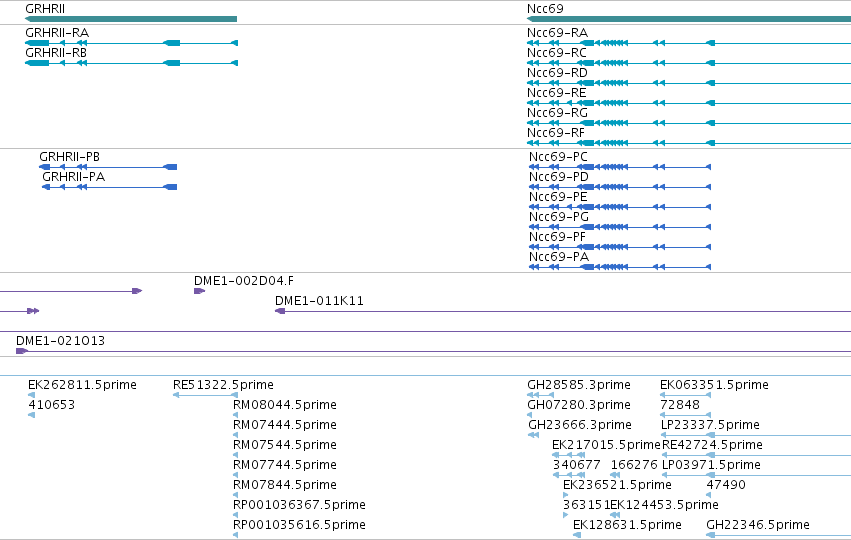Select the GRHRII gene label

pyautogui.click(x=45, y=9)
